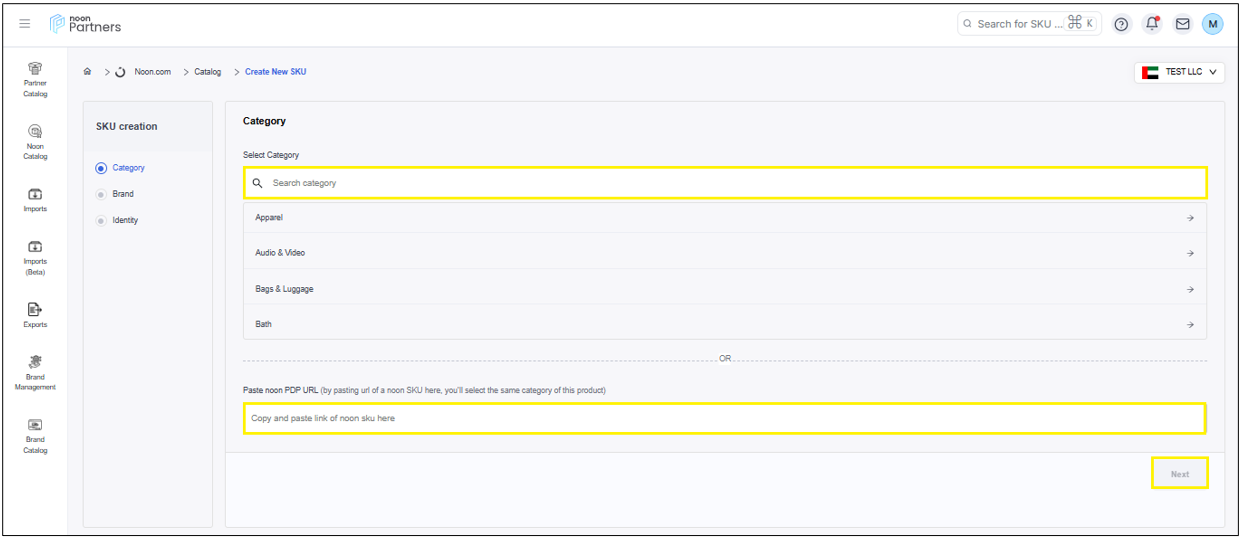Open the TEST LLC store dropdown
The width and height of the screenshot is (1241, 539).
(1180, 72)
